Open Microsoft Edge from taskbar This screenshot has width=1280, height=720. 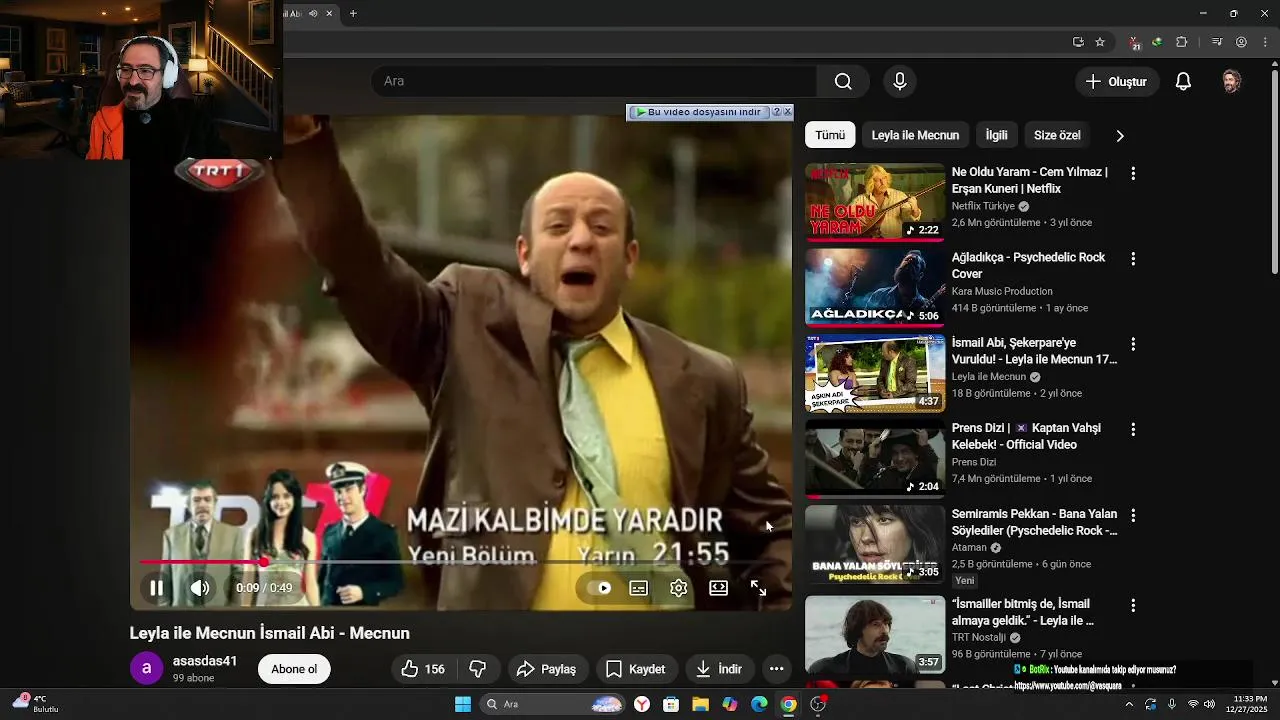[759, 704]
